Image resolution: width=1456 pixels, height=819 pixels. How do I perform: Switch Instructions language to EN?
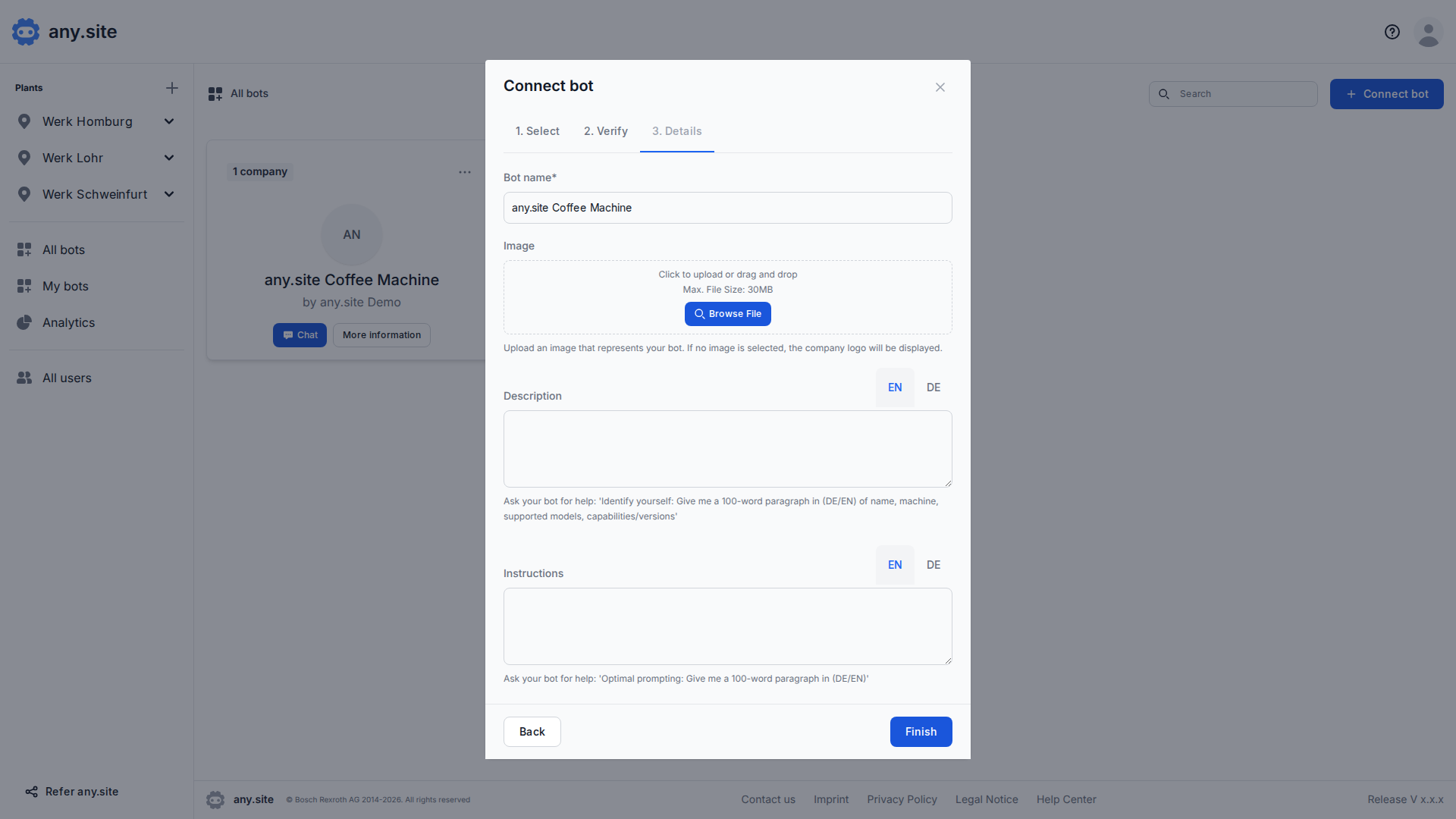click(895, 565)
